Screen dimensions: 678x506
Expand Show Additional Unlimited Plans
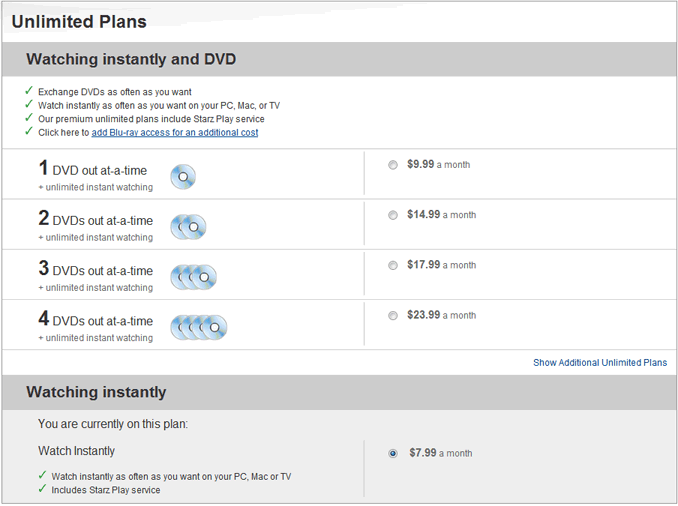600,362
